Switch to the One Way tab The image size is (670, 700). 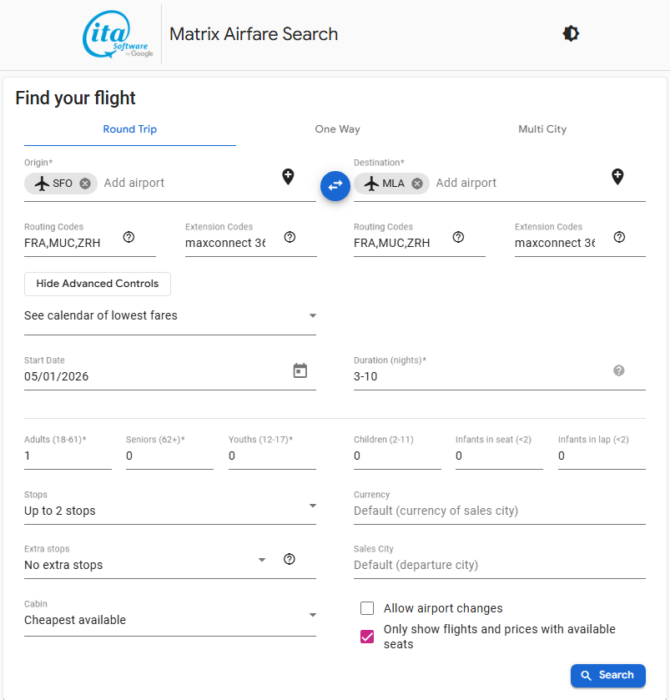click(x=337, y=129)
